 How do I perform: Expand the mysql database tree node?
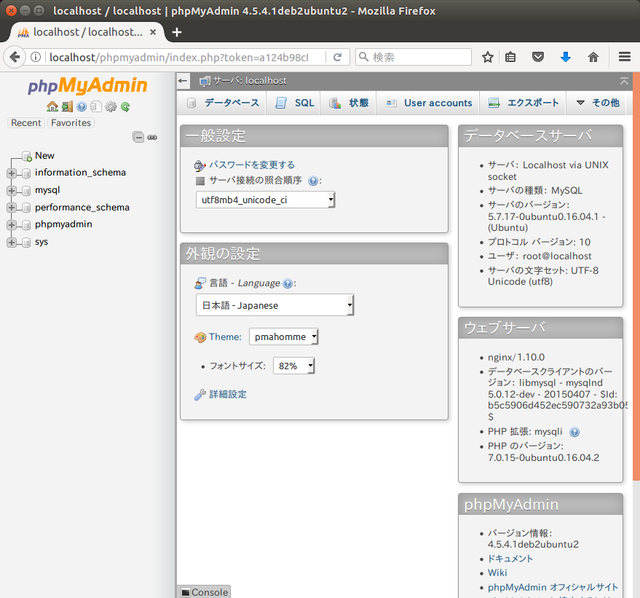point(12,190)
